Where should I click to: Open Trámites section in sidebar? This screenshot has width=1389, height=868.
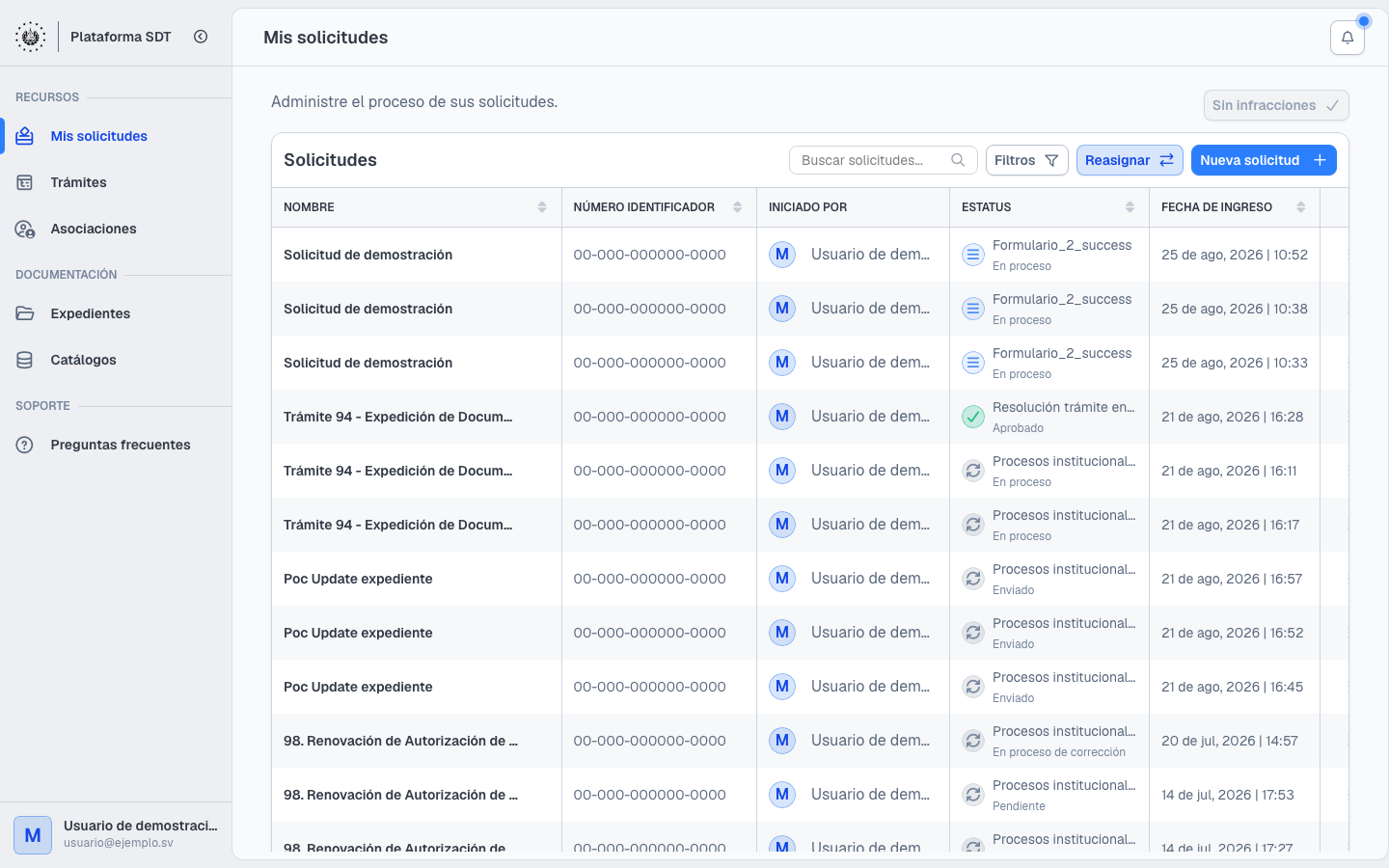tap(116, 182)
